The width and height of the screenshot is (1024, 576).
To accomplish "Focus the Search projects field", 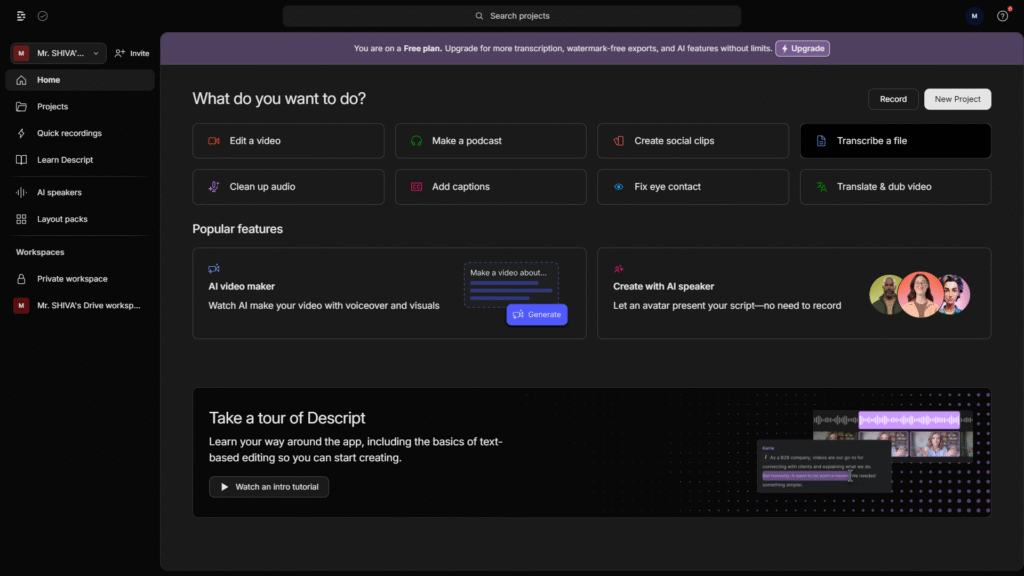I will (512, 16).
